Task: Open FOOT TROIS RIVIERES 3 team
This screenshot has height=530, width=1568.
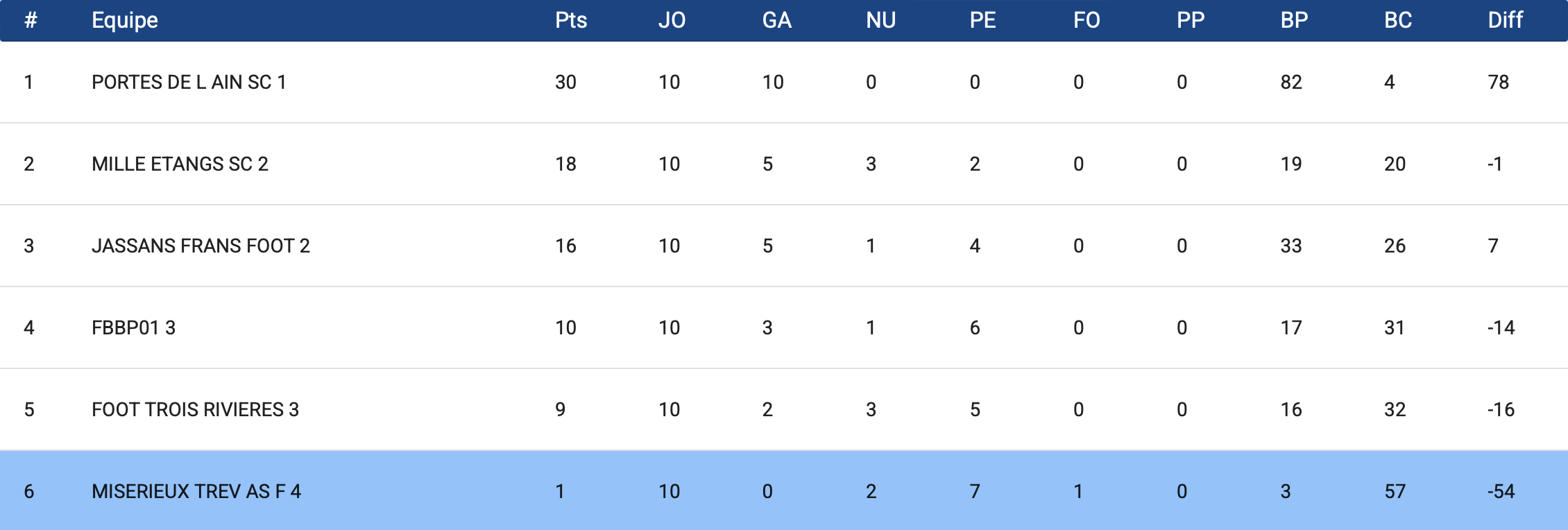Action: coord(195,409)
